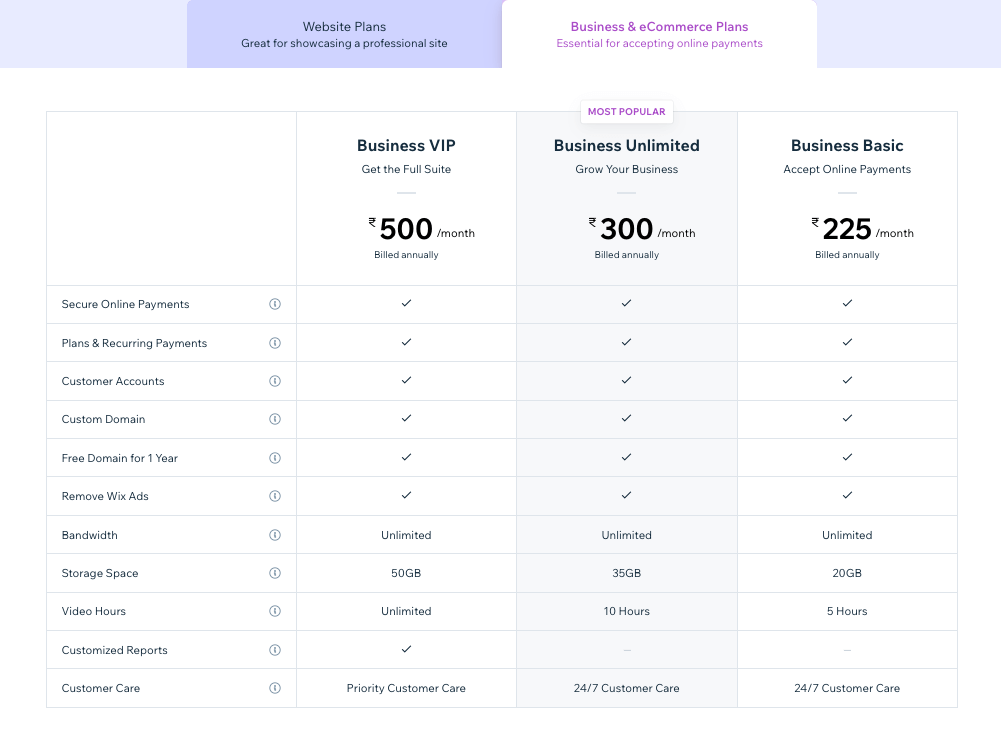Click the Remove Wix Ads label

pos(105,496)
